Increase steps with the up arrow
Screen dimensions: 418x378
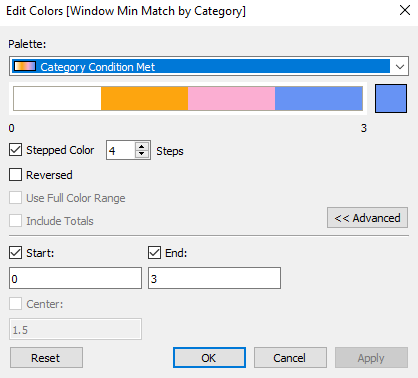pos(142,146)
